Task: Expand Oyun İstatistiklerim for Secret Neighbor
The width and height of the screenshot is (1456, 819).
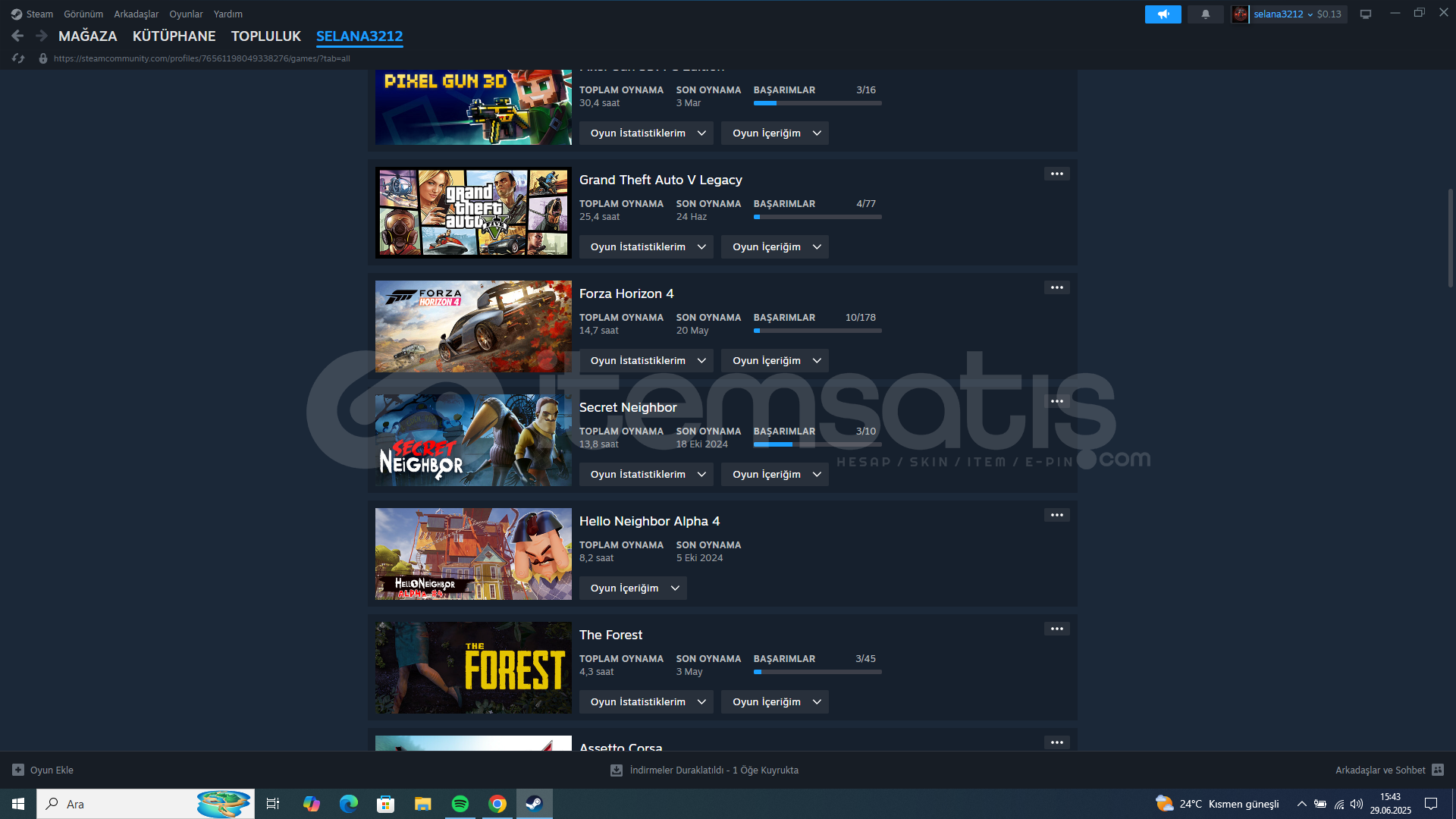Action: pyautogui.click(x=646, y=474)
